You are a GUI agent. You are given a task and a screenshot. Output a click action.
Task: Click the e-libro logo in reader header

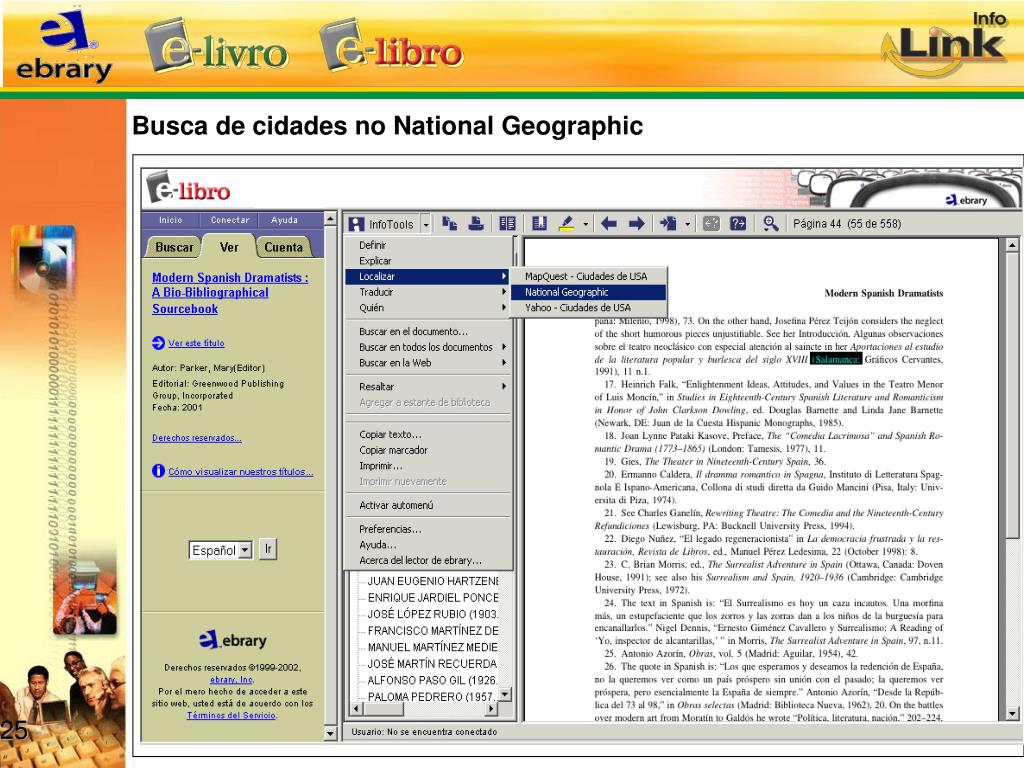(189, 187)
